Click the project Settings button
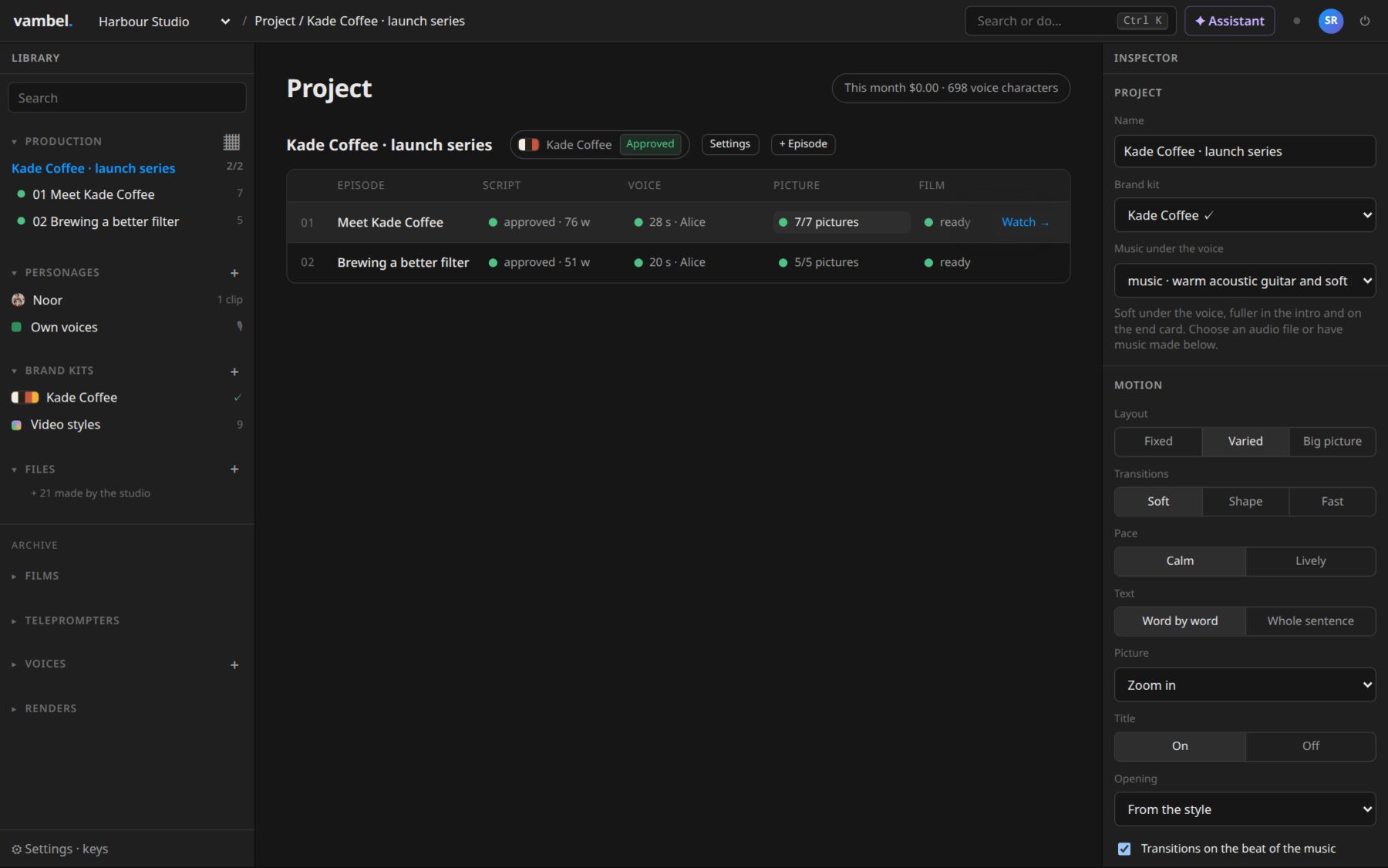Viewport: 1388px width, 868px height. pos(729,144)
